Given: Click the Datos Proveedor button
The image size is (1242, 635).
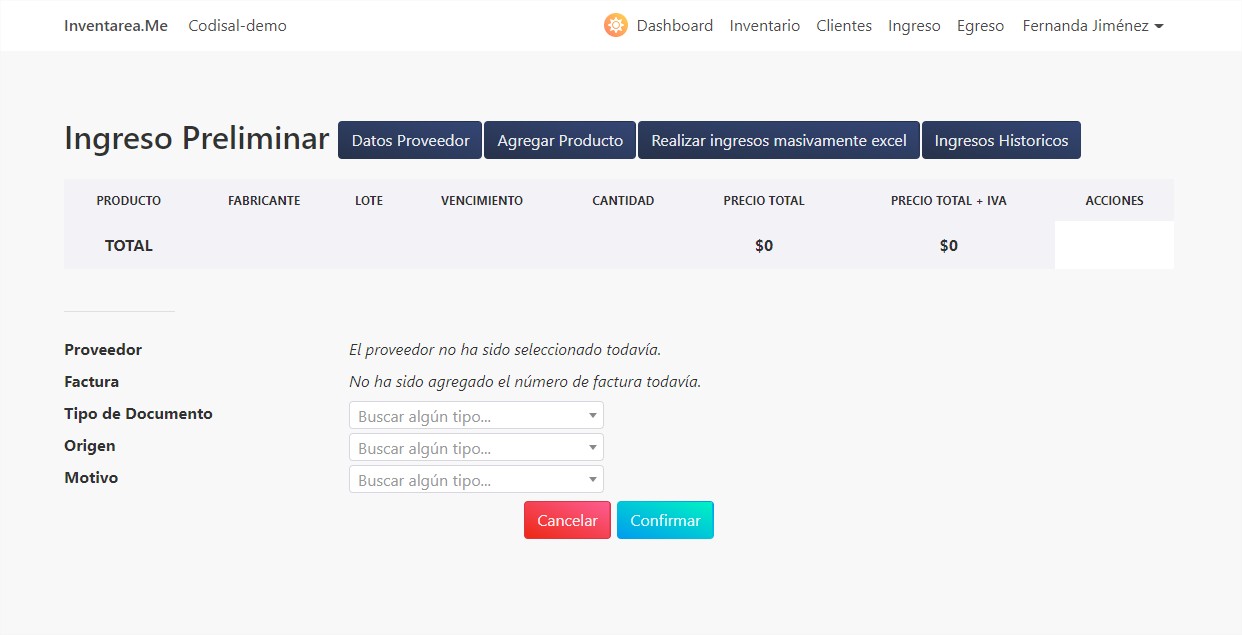Looking at the screenshot, I should pyautogui.click(x=409, y=140).
